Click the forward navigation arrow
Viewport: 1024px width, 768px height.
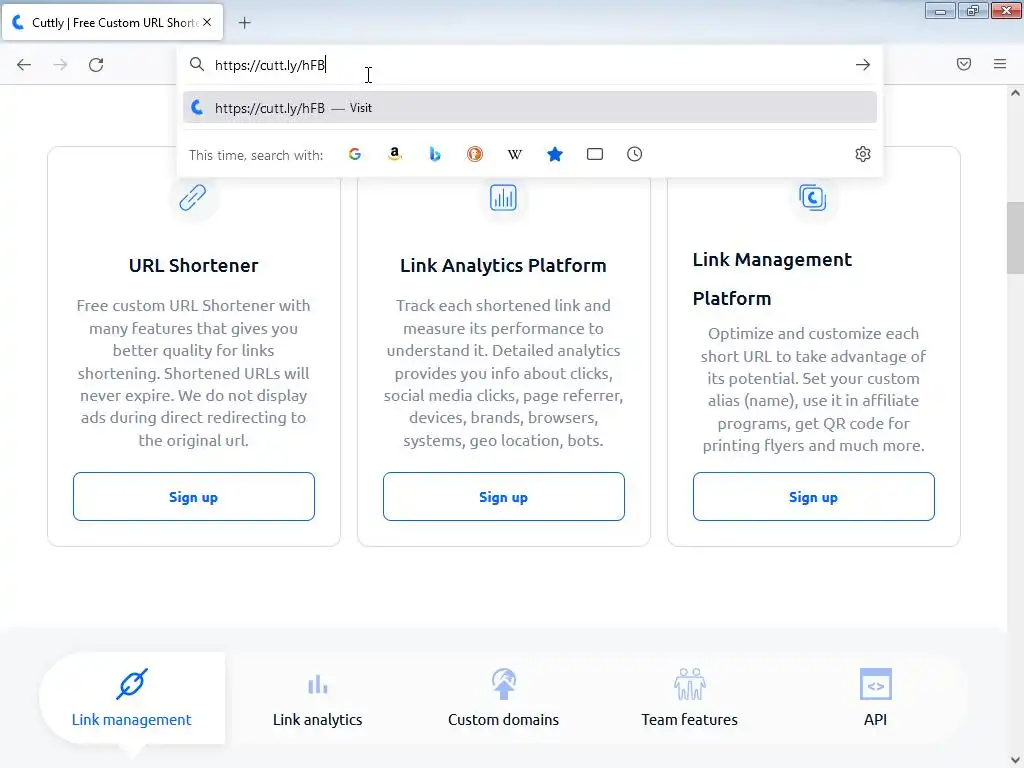pyautogui.click(x=60, y=65)
